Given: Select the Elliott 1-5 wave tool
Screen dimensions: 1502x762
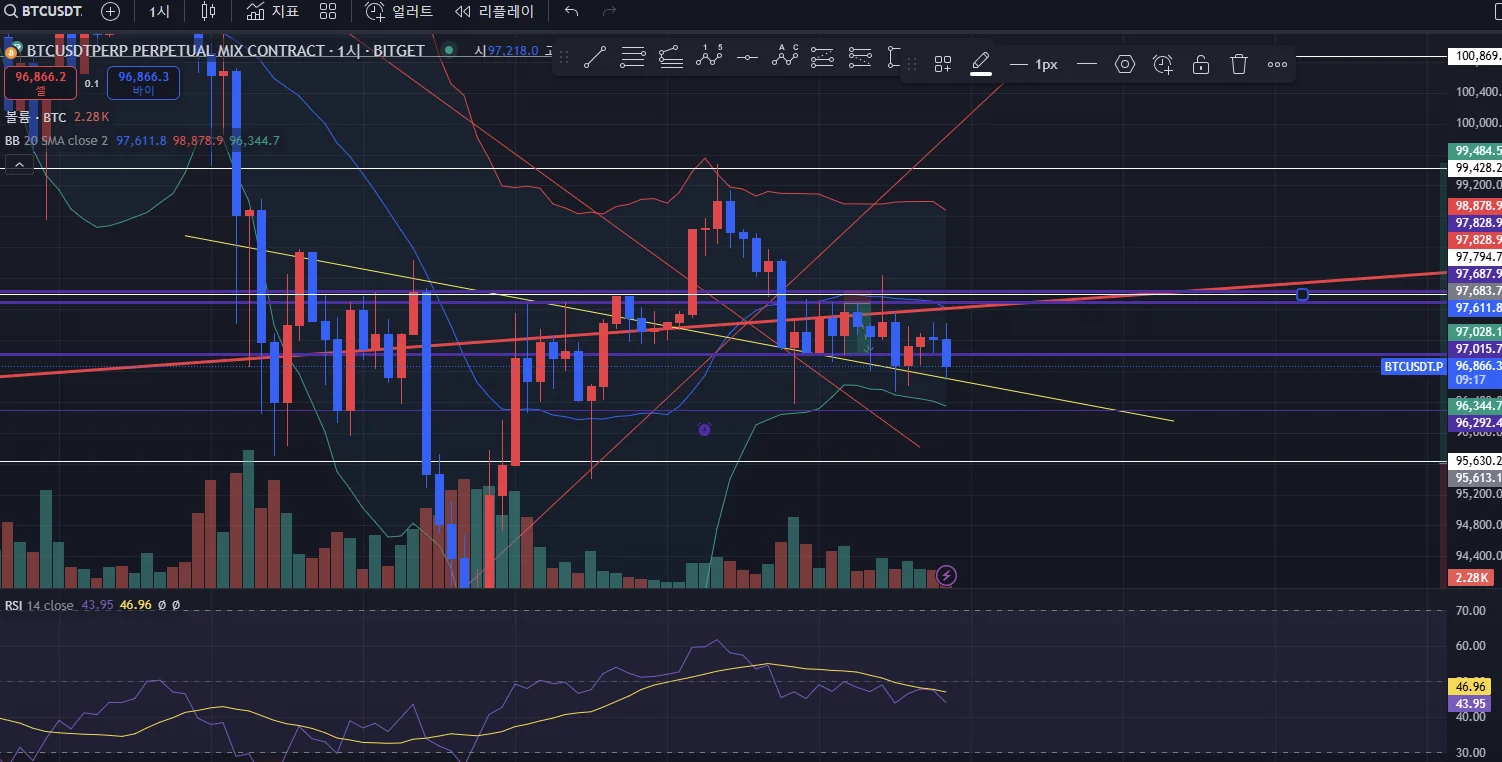Looking at the screenshot, I should [709, 58].
